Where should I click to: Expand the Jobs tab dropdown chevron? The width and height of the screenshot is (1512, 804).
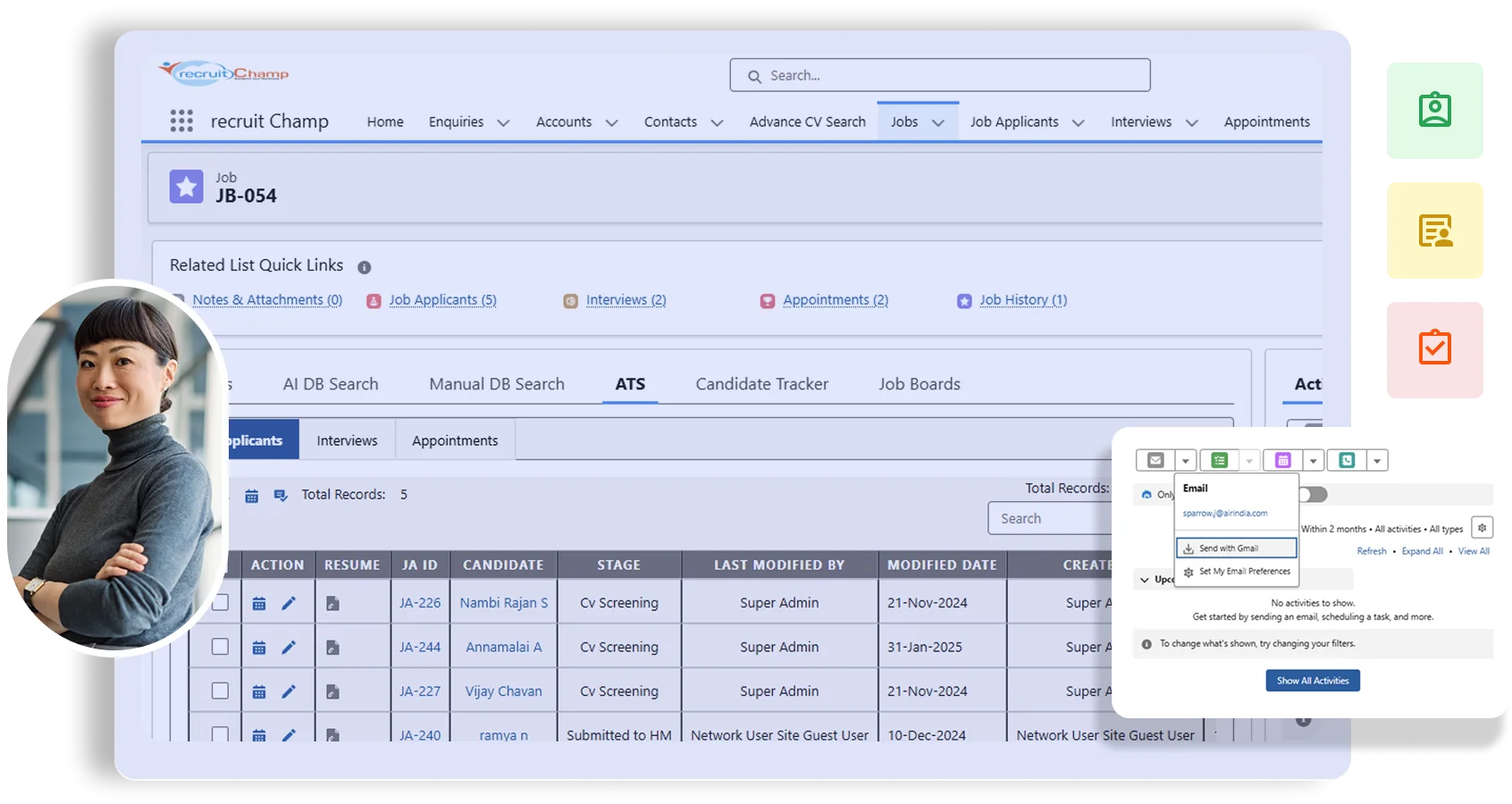click(x=938, y=123)
